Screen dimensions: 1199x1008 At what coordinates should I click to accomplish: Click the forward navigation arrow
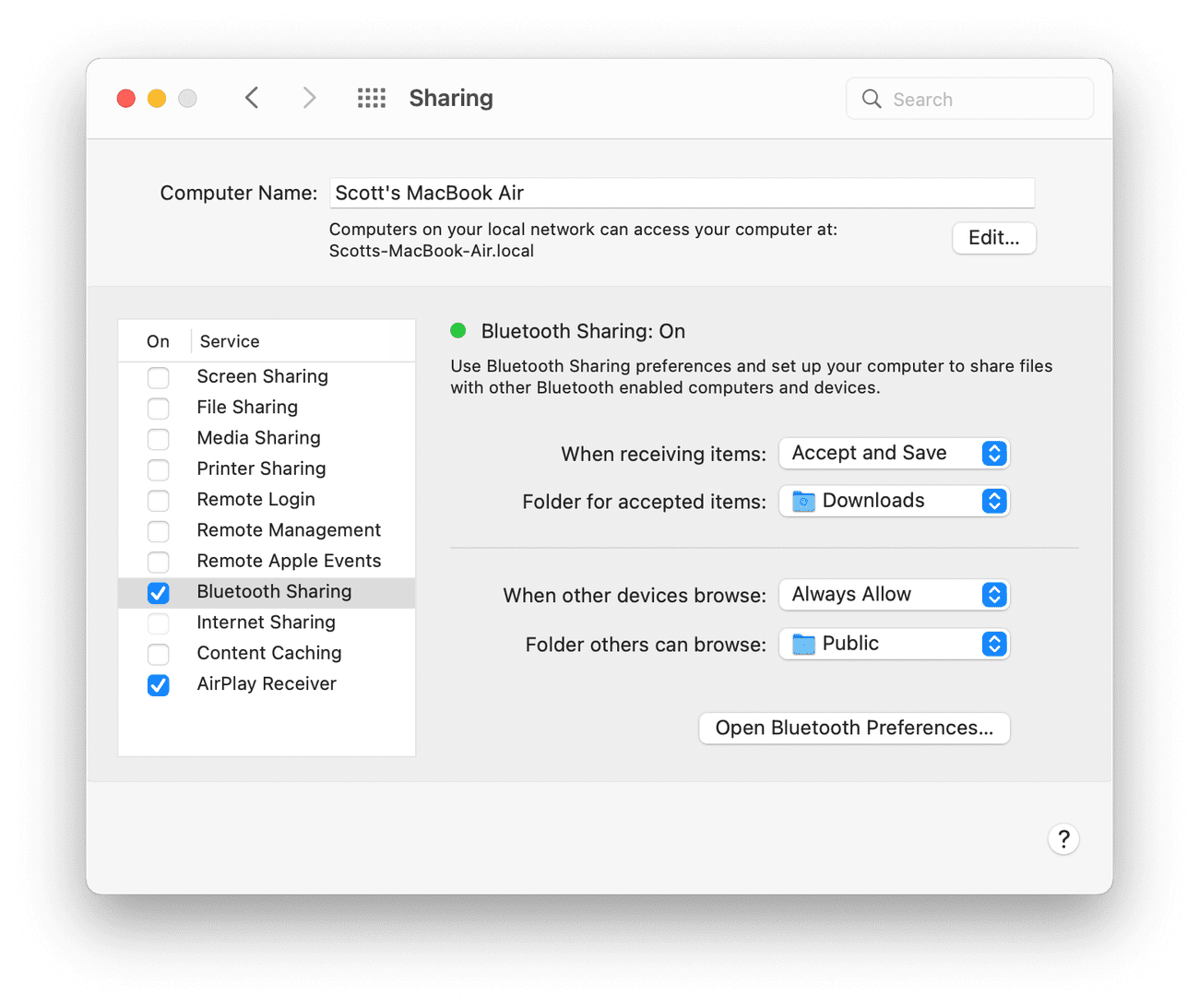[x=309, y=98]
